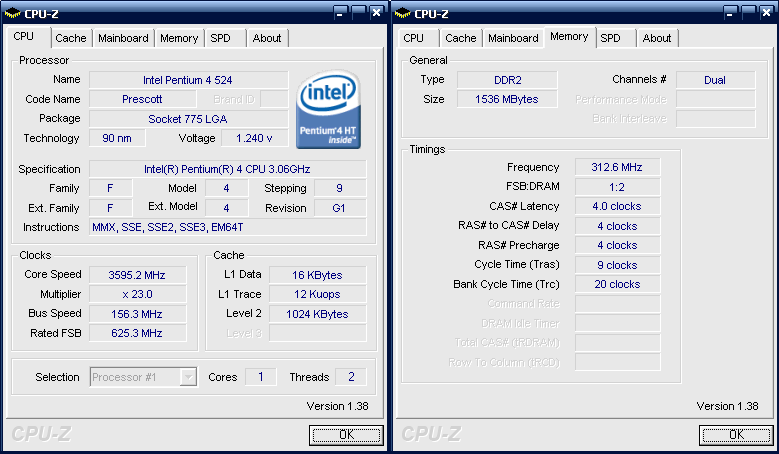Click the Revision value 'G1'
The image size is (779, 454).
(340, 208)
